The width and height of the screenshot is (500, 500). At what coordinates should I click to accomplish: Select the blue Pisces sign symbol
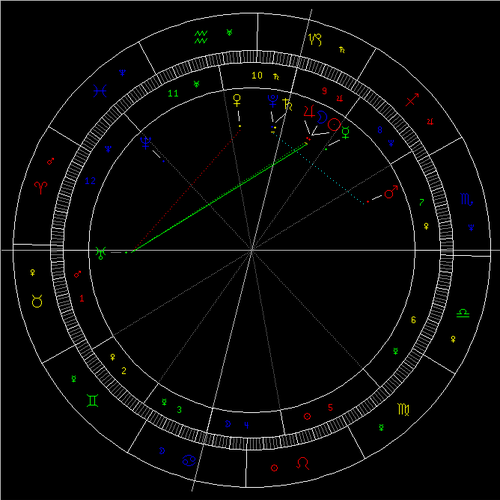coord(100,91)
